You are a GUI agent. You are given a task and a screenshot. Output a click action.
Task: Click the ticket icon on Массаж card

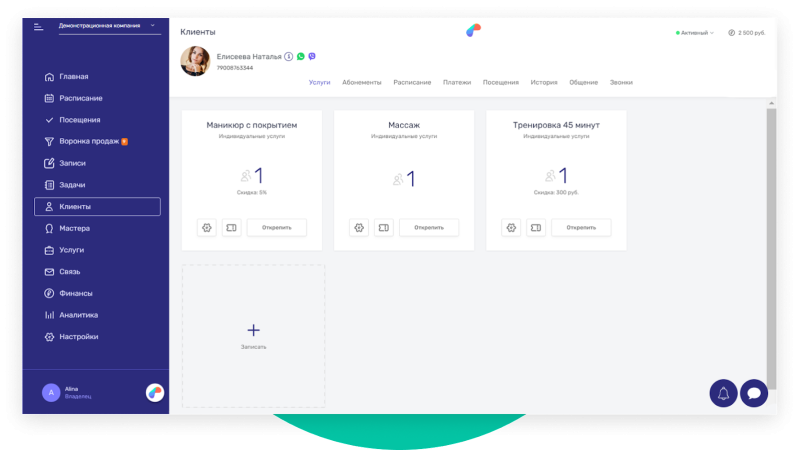(383, 227)
